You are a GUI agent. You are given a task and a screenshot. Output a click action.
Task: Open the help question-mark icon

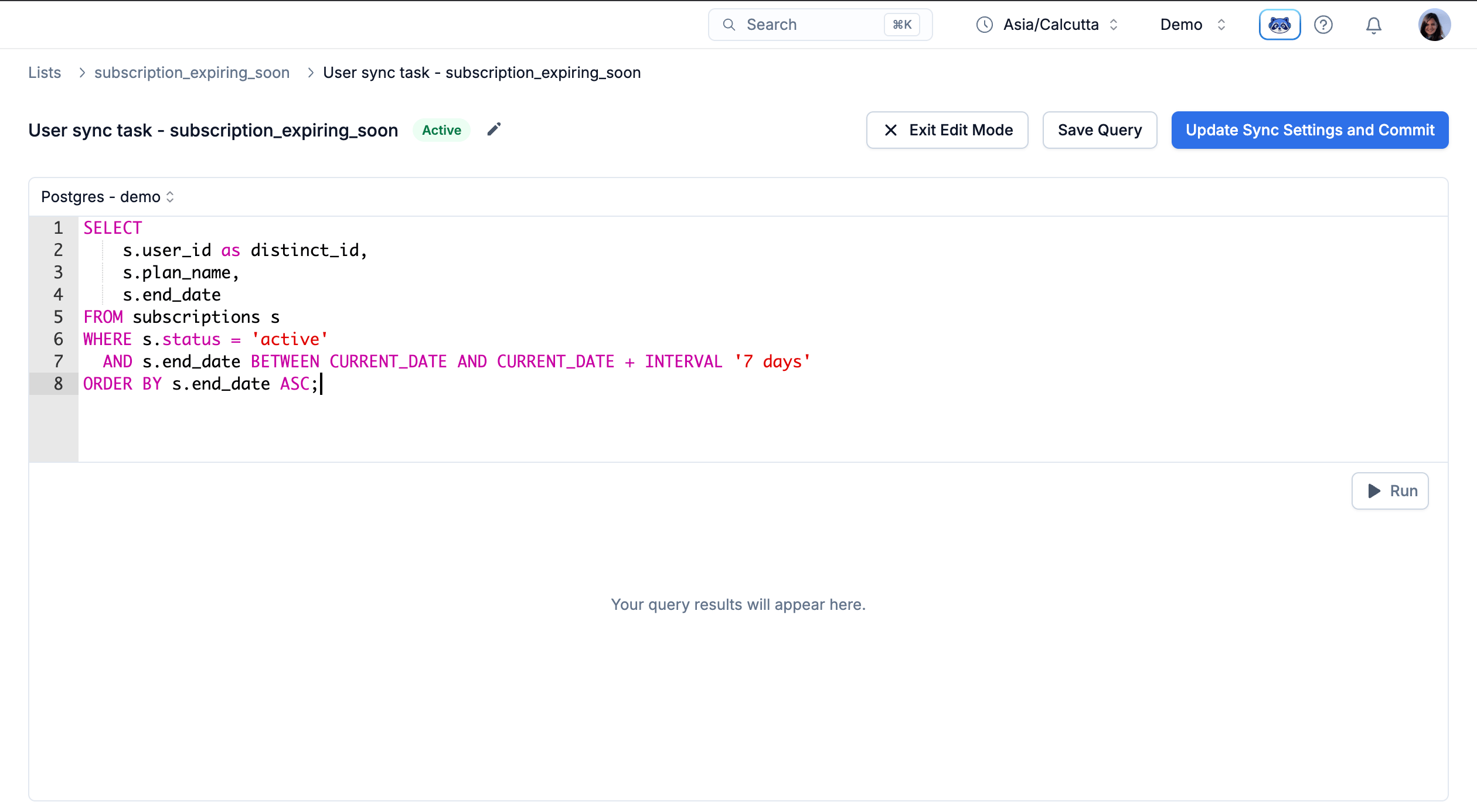point(1323,25)
